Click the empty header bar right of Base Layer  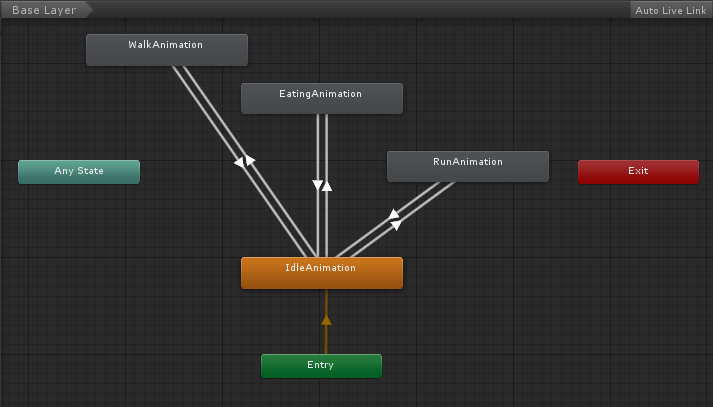tap(350, 10)
